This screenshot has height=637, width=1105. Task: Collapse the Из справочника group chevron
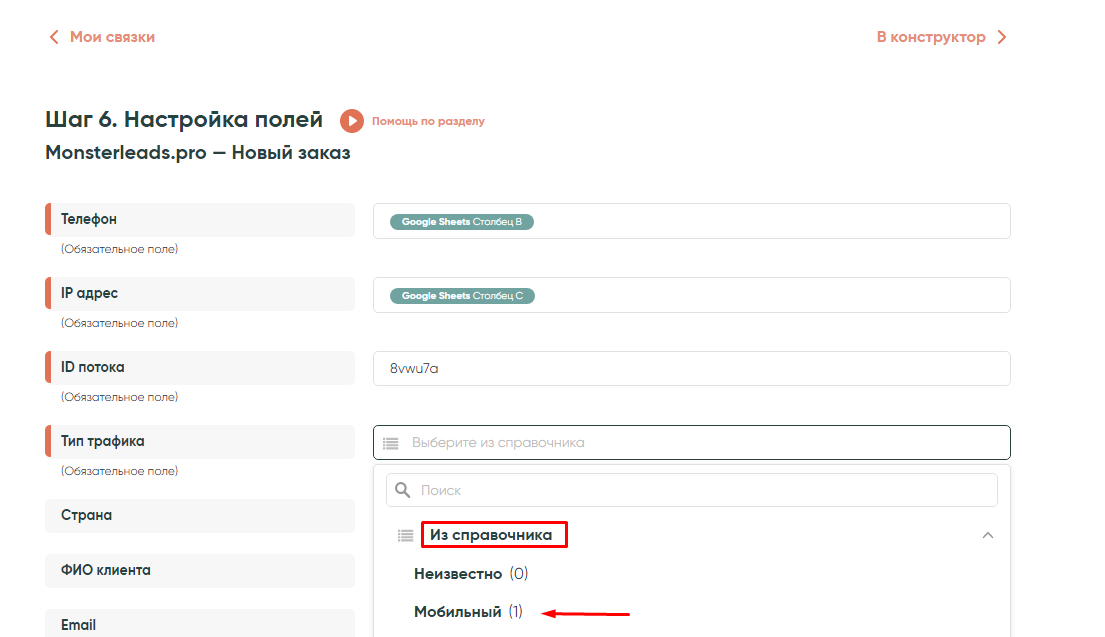point(987,535)
